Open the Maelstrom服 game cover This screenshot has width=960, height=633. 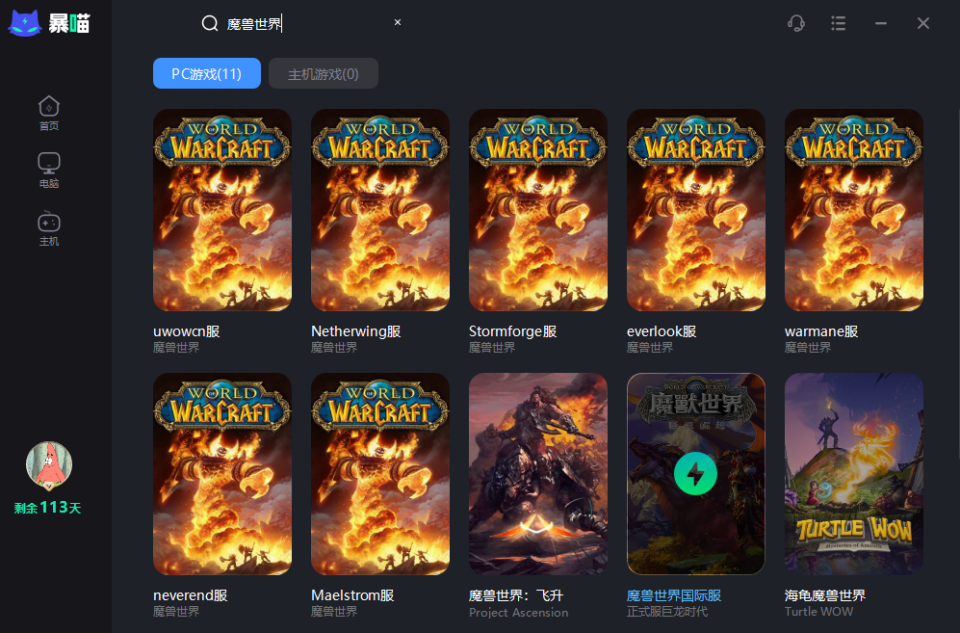click(x=380, y=474)
